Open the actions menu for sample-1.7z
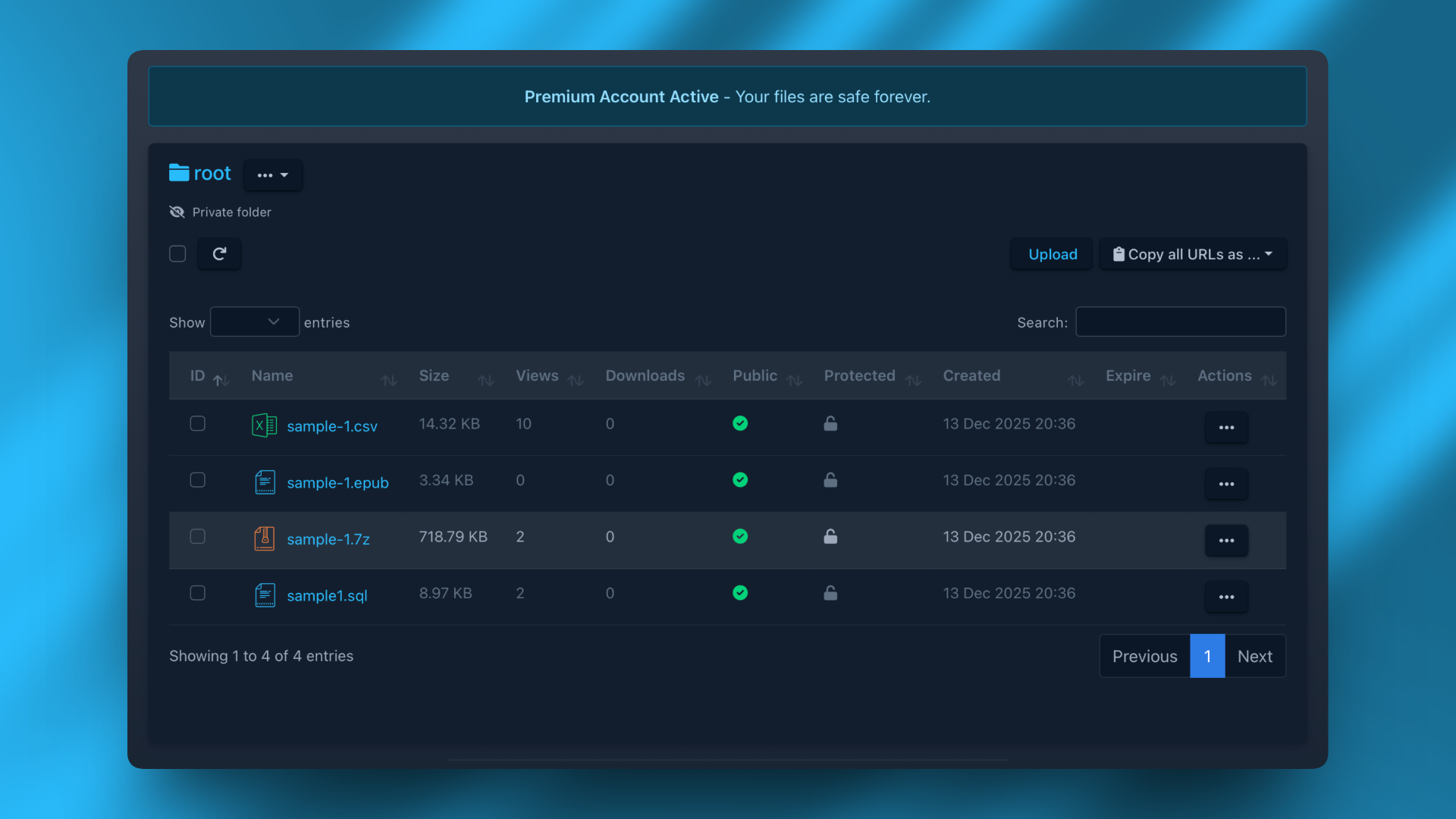1456x819 pixels. point(1226,541)
